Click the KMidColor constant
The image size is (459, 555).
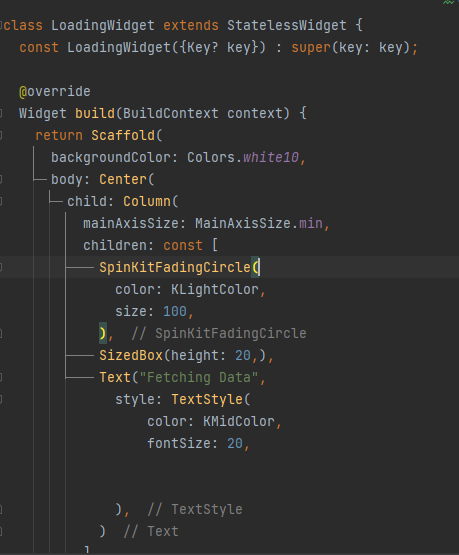[239, 421]
